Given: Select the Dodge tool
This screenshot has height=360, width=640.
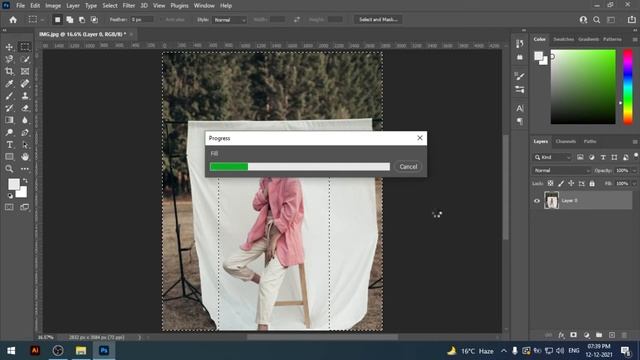Looking at the screenshot, I should point(9,132).
